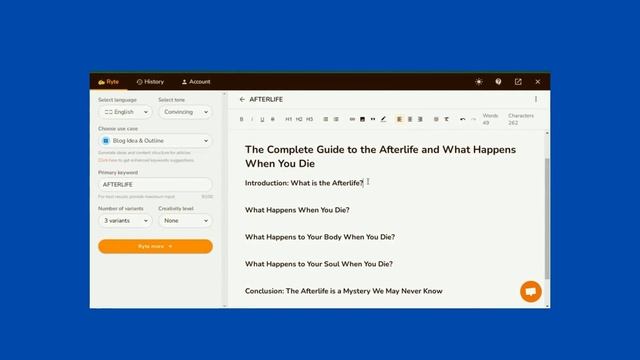Open the Creativity level dropdown
Image resolution: width=640 pixels, height=360 pixels.
click(185, 220)
